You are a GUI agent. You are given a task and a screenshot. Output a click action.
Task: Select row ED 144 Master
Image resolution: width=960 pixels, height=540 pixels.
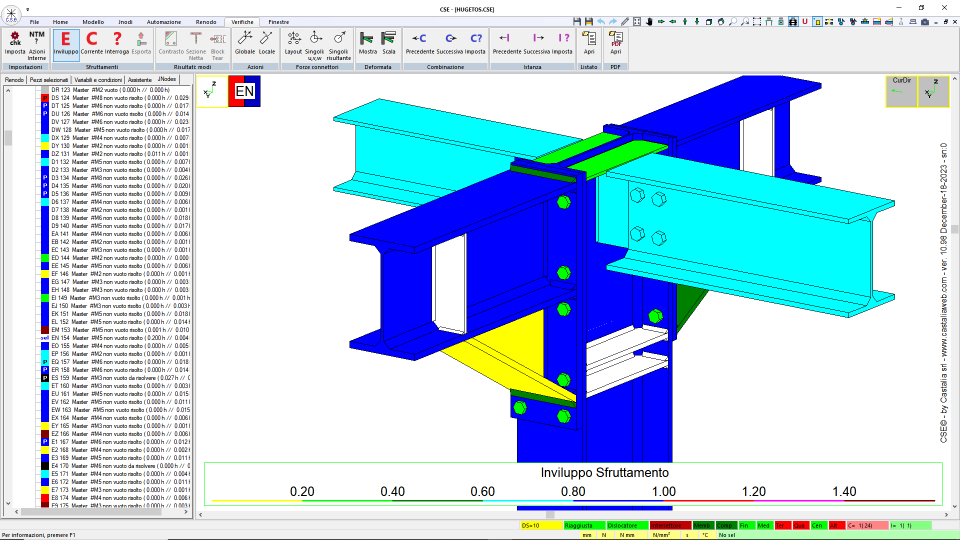120,258
